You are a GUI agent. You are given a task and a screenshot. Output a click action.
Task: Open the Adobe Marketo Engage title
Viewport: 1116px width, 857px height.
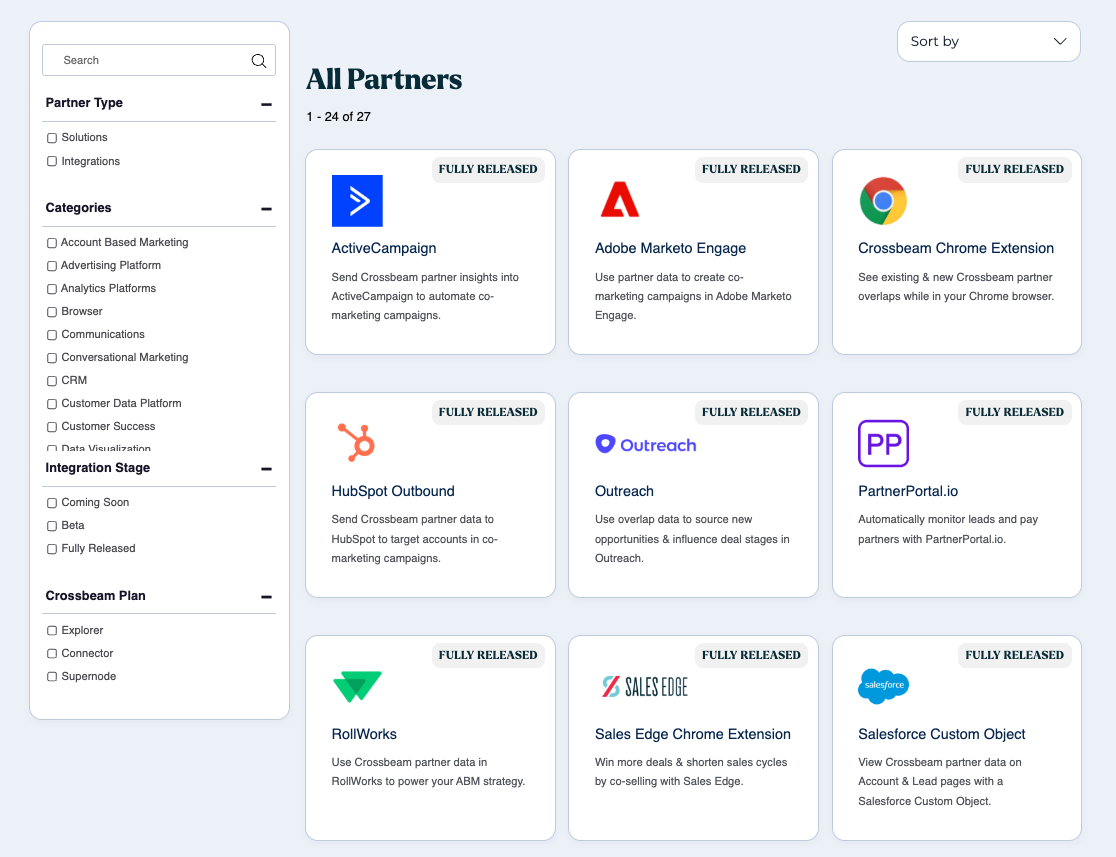[x=670, y=248]
